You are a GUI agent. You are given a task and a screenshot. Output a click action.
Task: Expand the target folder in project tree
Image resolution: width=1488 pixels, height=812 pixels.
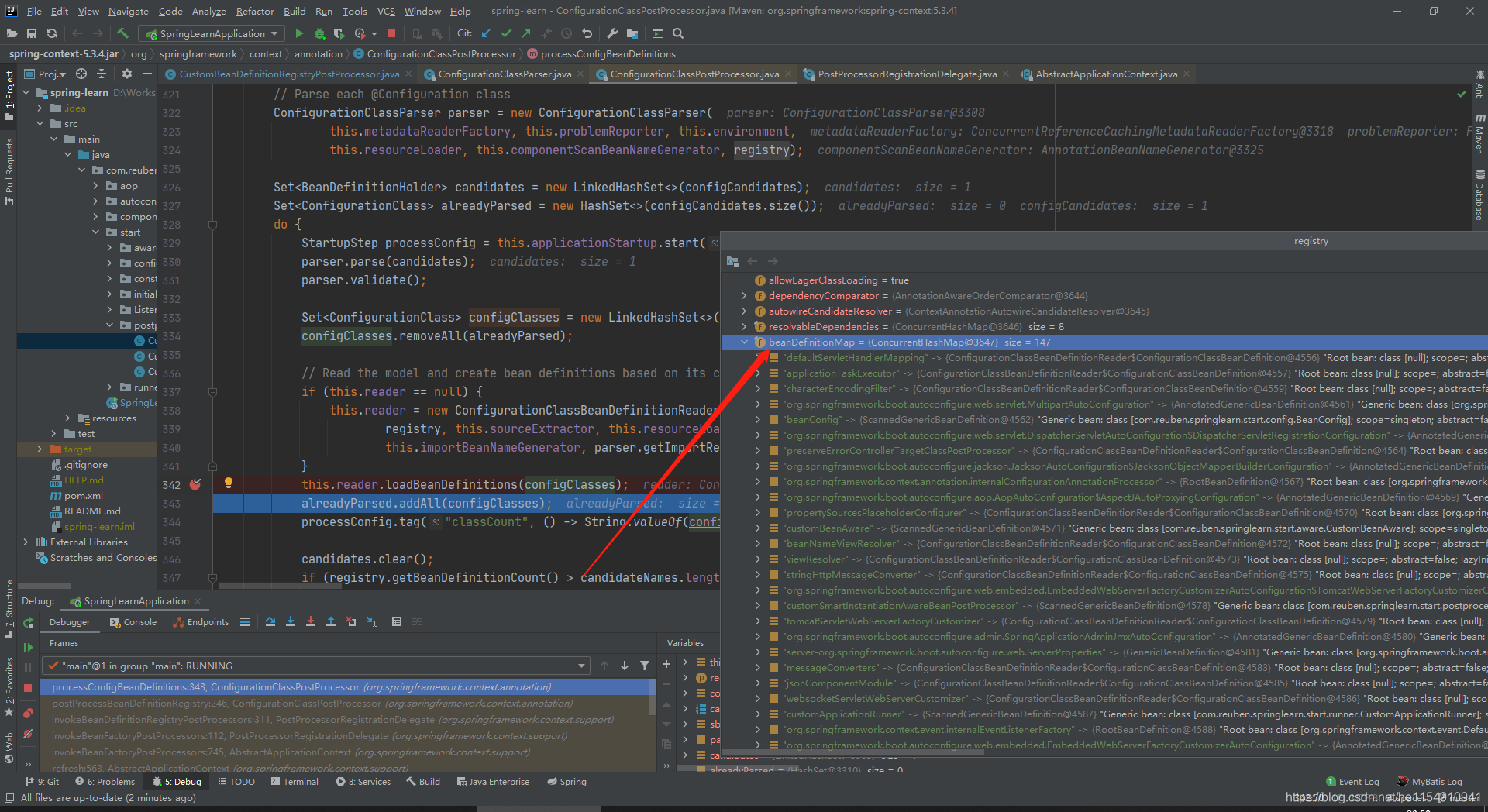click(40, 449)
